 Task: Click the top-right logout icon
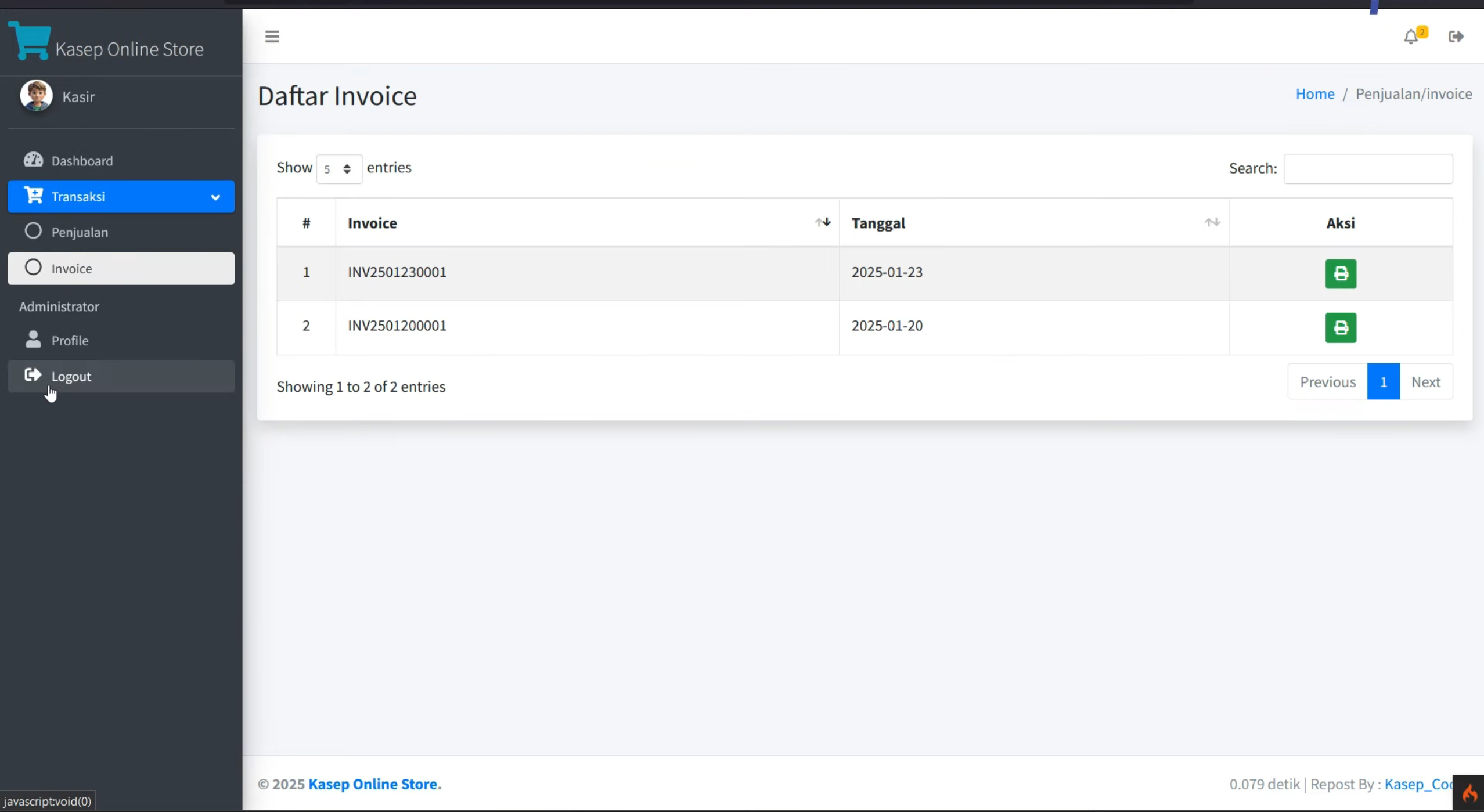pos(1456,37)
